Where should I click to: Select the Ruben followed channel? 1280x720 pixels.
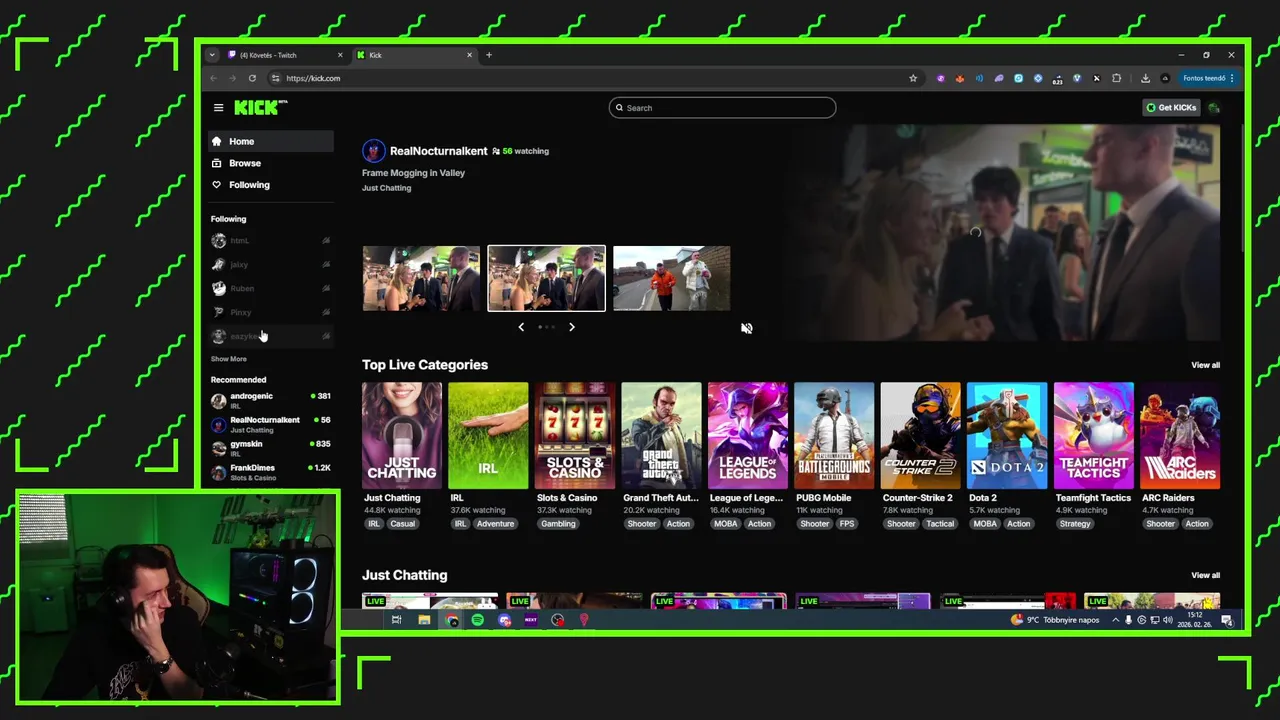click(271, 288)
